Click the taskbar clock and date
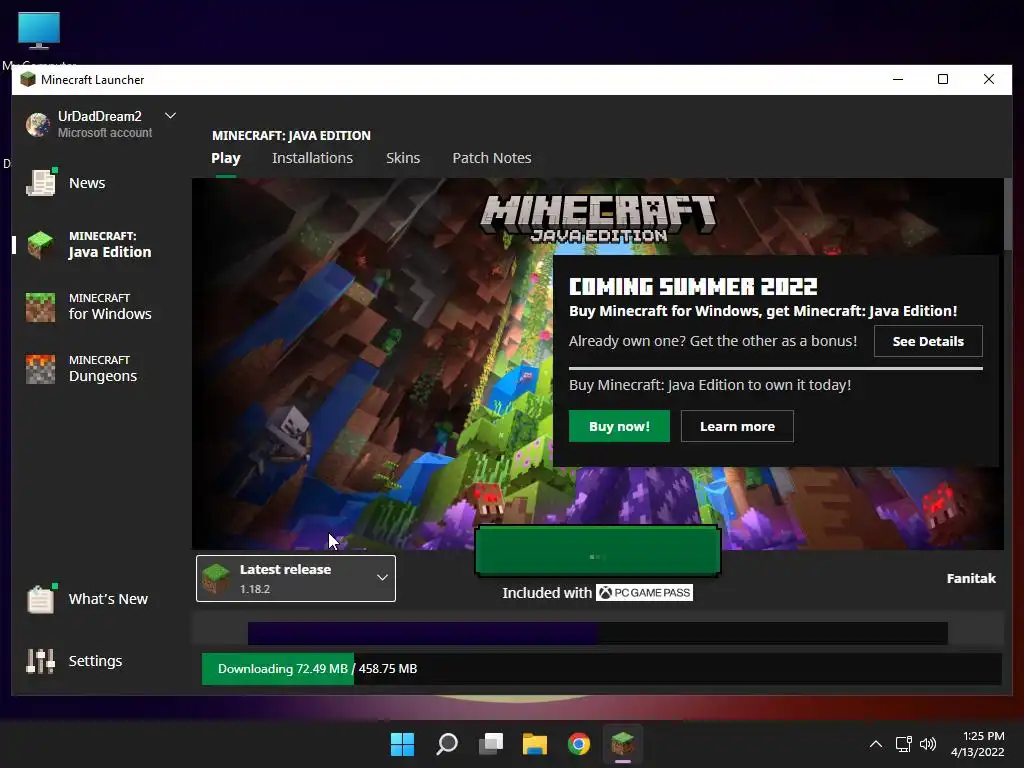The height and width of the screenshot is (768, 1024). (977, 744)
